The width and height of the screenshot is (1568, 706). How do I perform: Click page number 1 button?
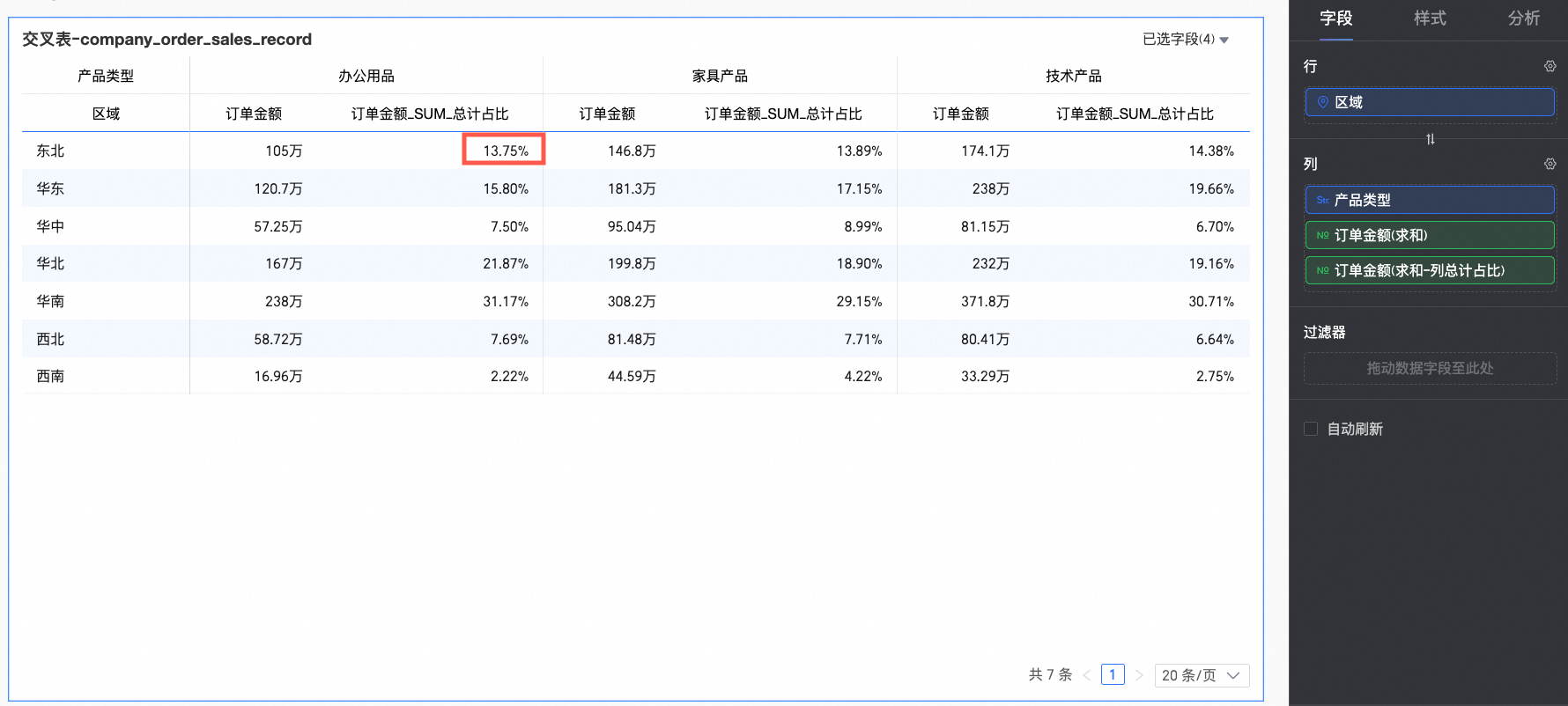click(1113, 675)
